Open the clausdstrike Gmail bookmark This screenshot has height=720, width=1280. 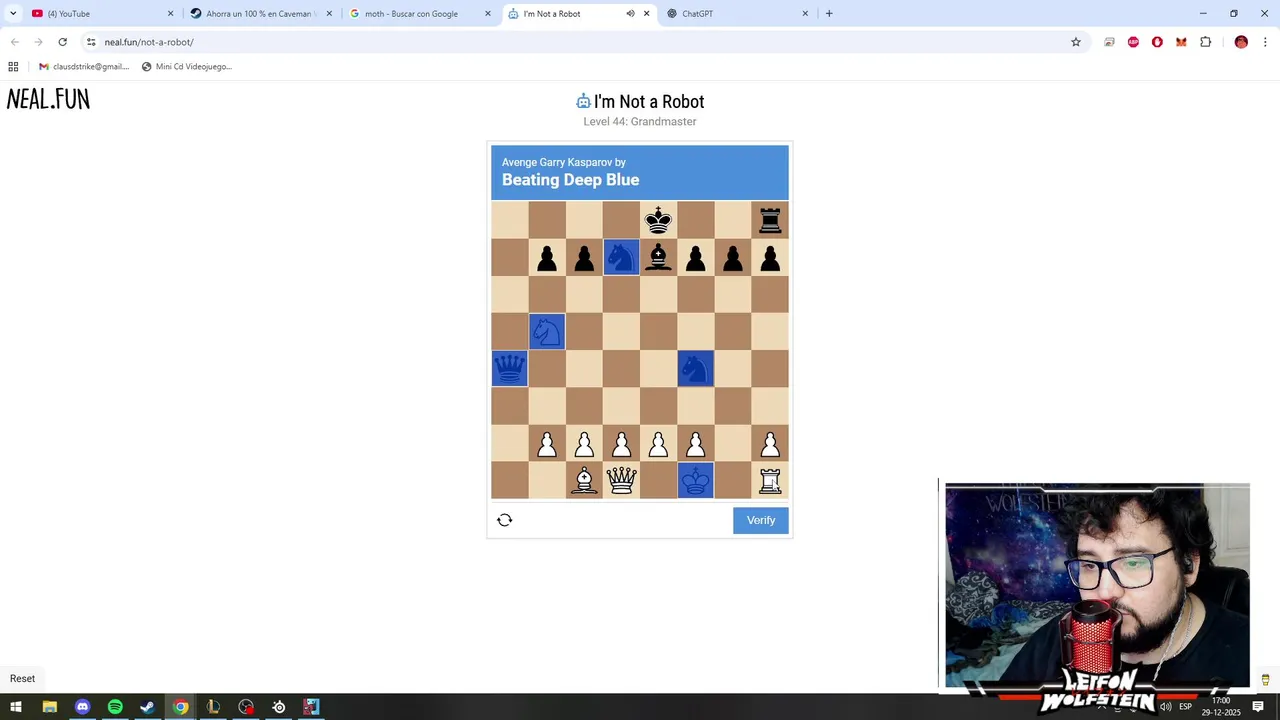[x=84, y=67]
